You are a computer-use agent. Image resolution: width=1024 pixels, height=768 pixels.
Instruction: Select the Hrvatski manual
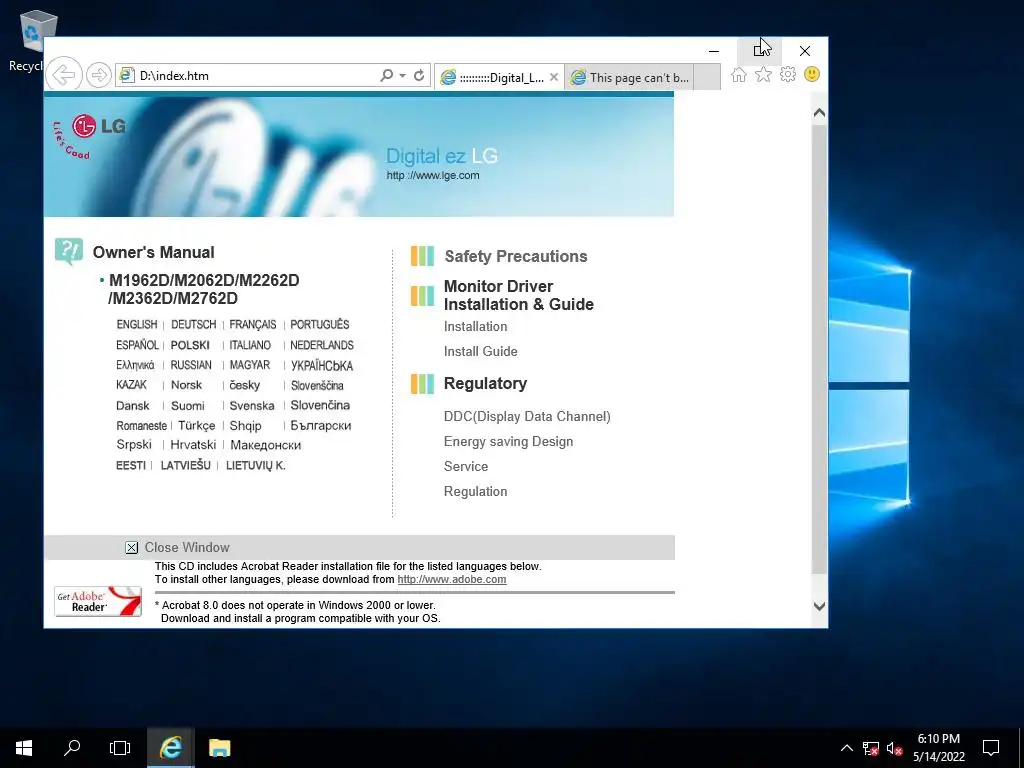click(193, 445)
